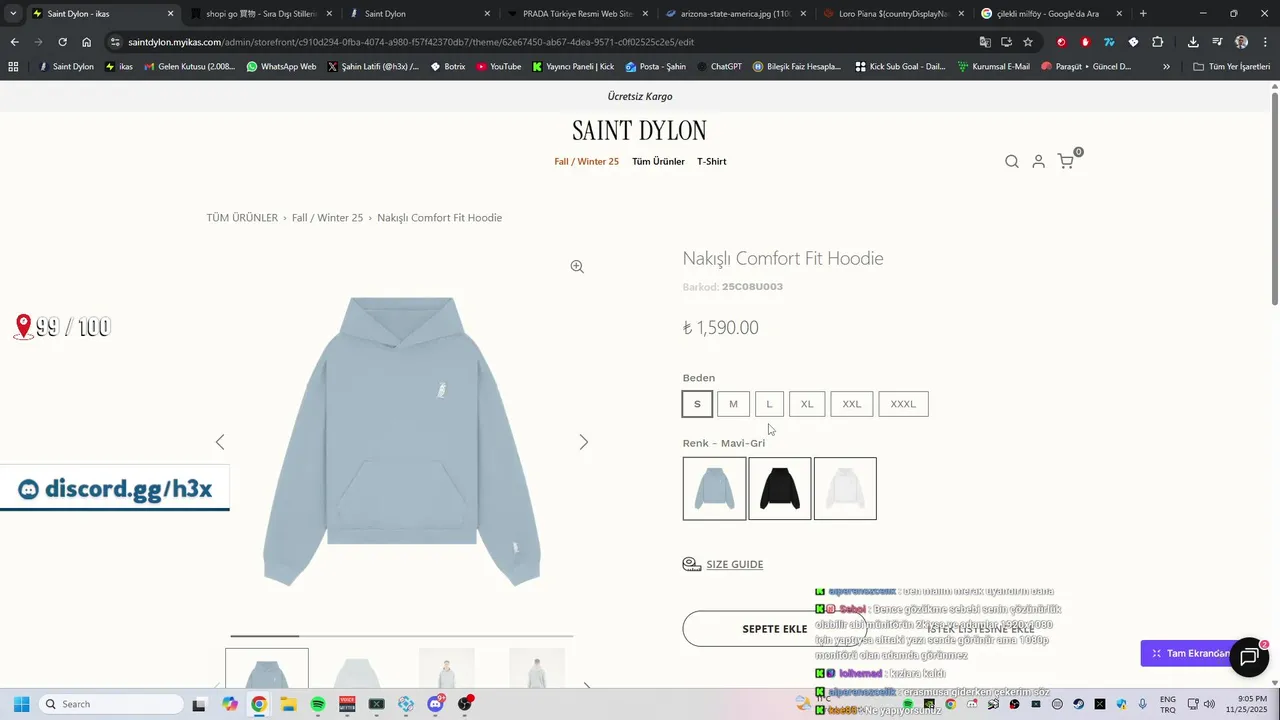Open YouTube bookmark
The height and width of the screenshot is (720, 1280).
point(498,67)
